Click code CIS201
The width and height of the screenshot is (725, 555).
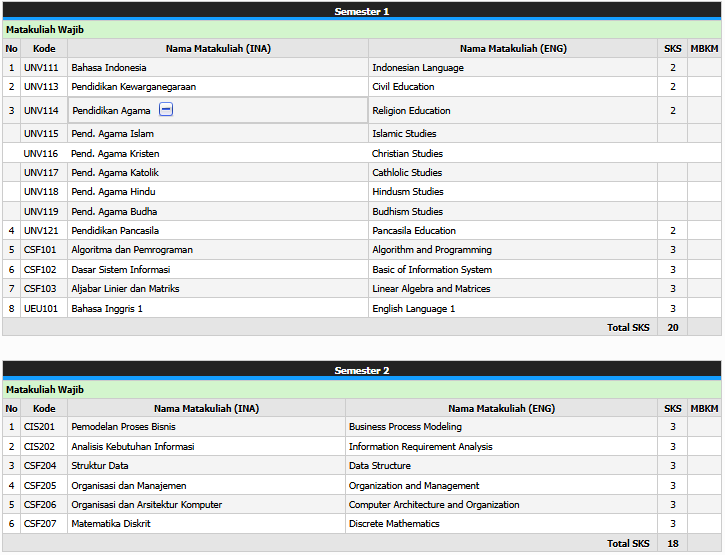pyautogui.click(x=39, y=426)
